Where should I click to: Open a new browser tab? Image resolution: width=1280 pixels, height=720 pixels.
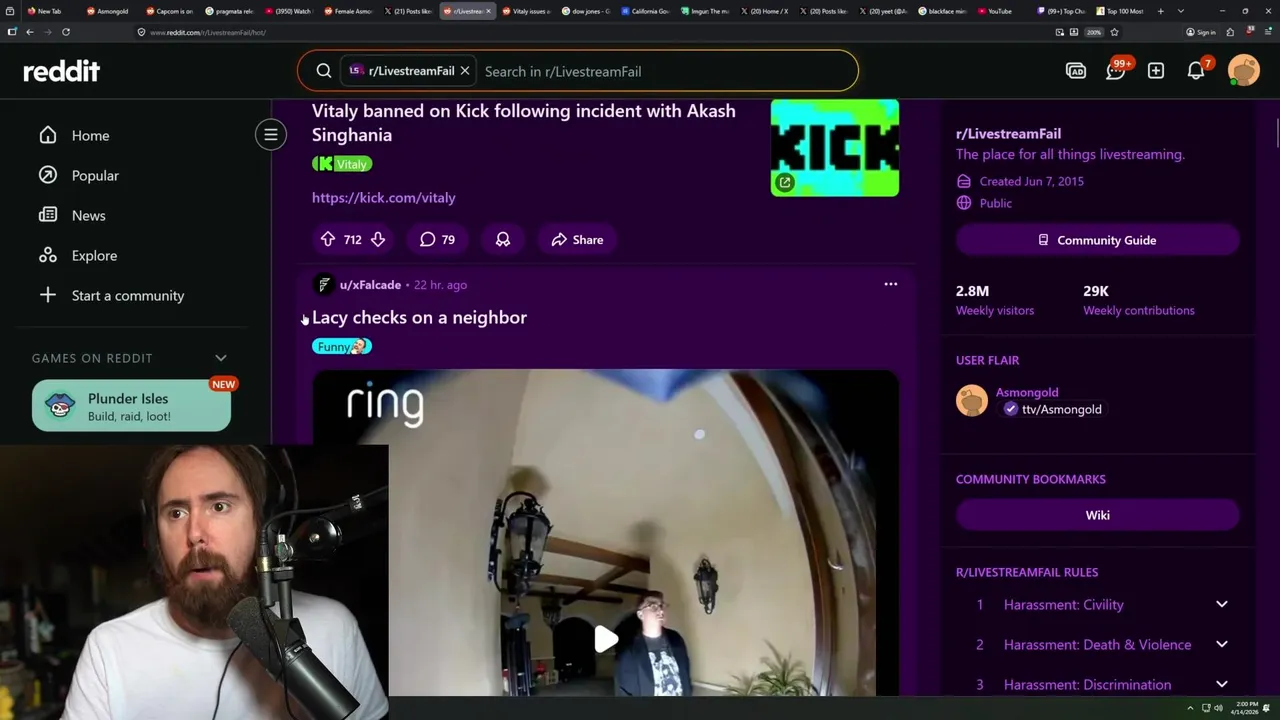(x=1161, y=11)
